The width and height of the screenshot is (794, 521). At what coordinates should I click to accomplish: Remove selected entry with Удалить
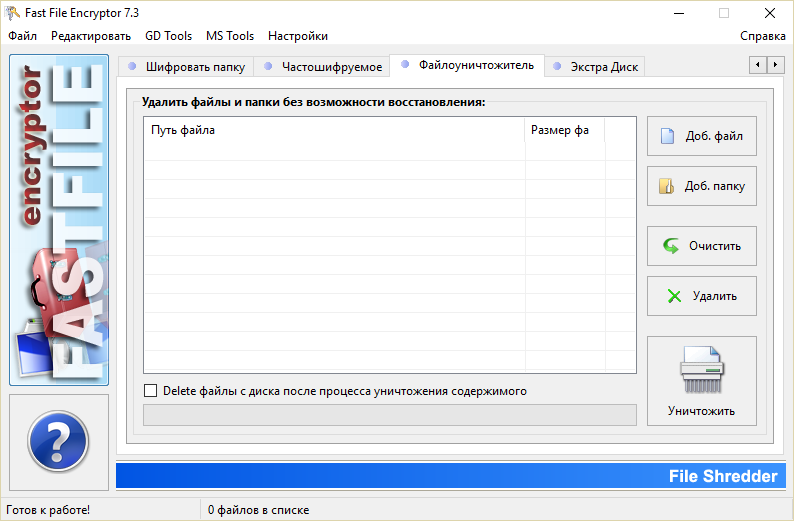click(x=702, y=296)
